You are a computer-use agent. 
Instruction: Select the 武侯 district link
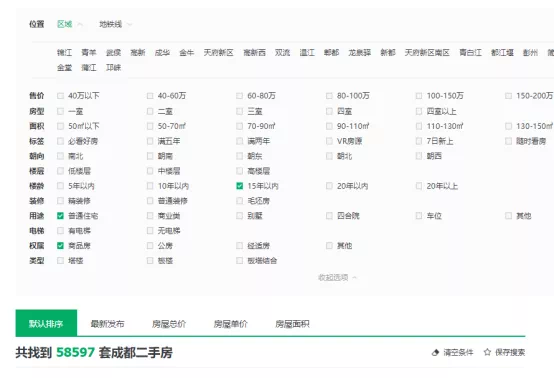tap(113, 53)
